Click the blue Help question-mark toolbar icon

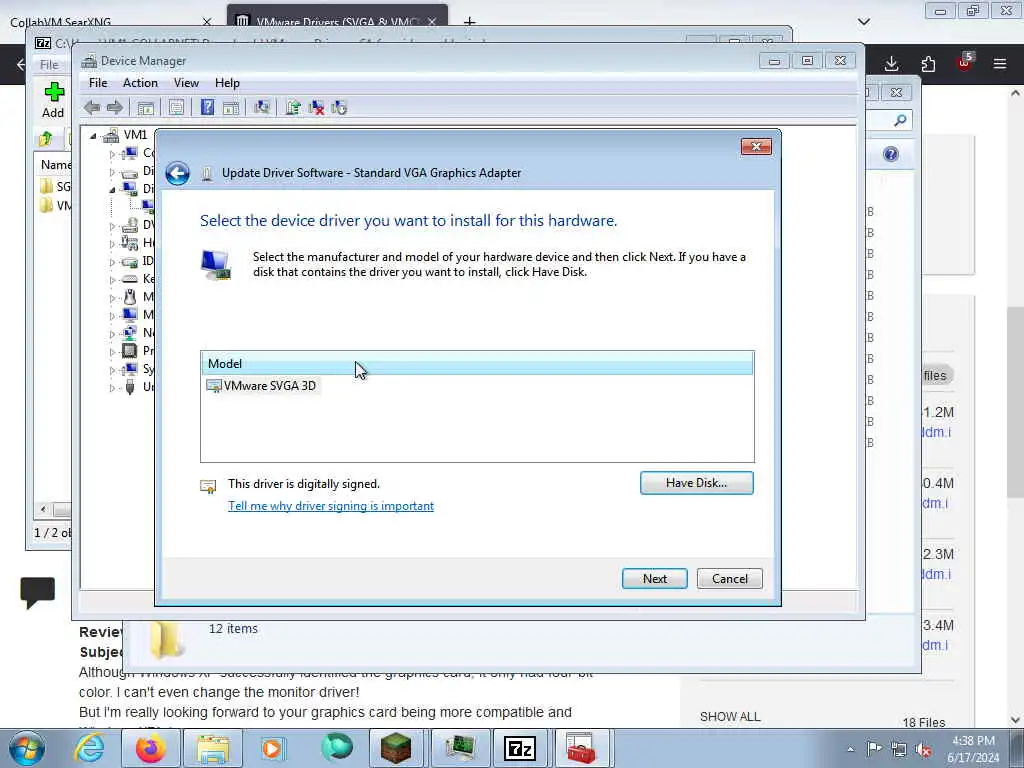click(207, 107)
